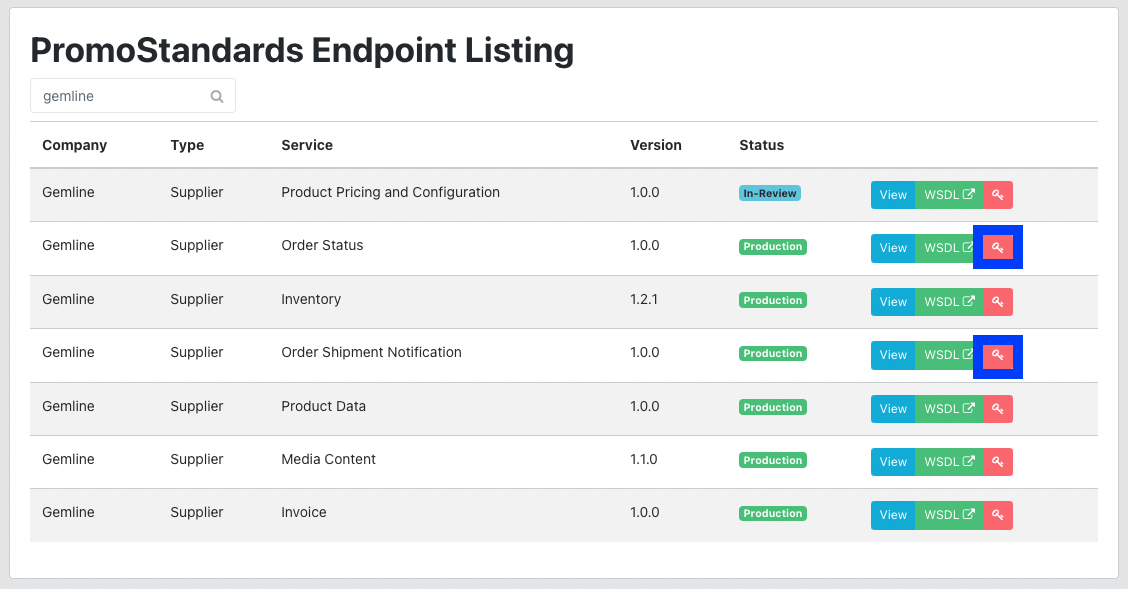Click the Type column header

pos(187,145)
